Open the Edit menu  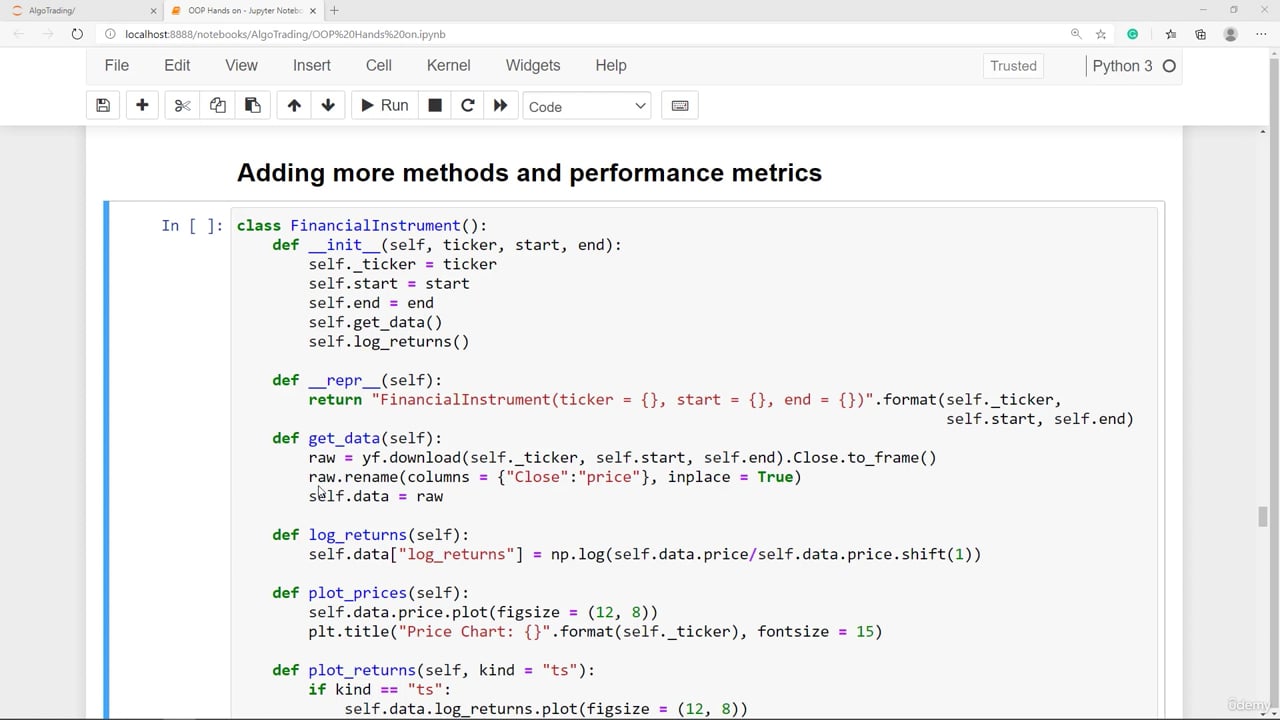coord(177,65)
